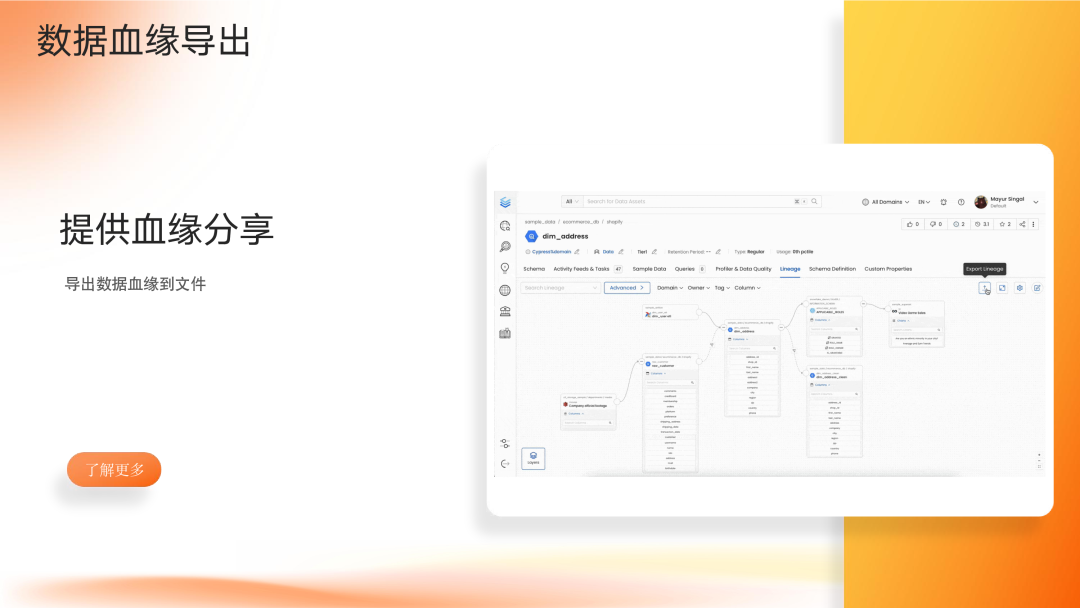Open the Domains globe sidebar icon
1080x608 pixels.
click(x=505, y=290)
